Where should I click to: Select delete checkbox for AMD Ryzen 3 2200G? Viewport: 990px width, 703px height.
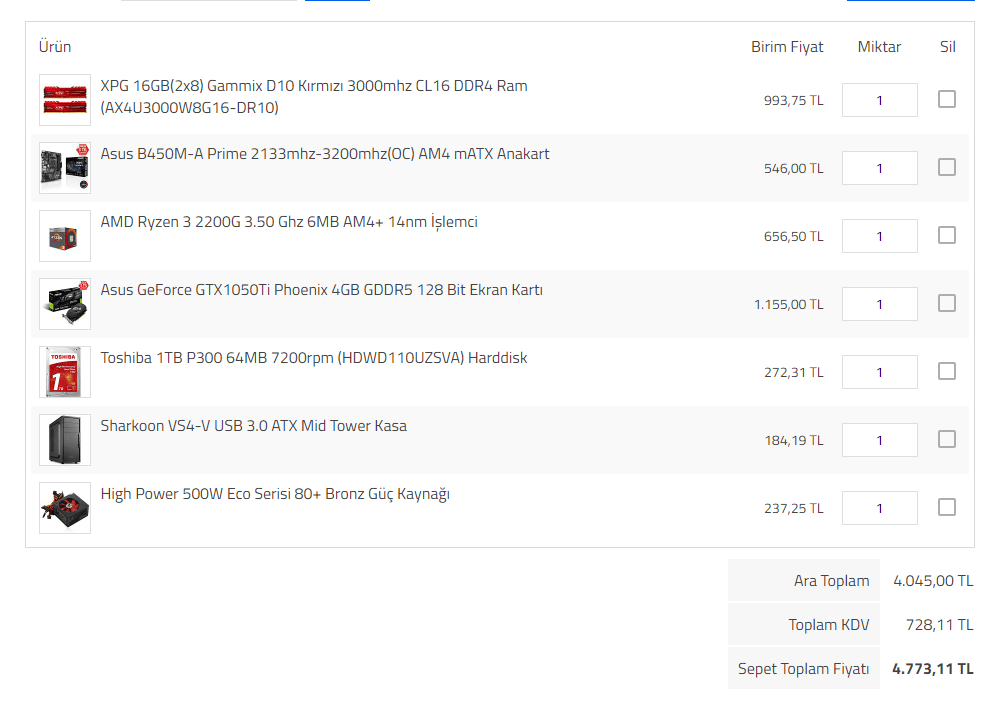[x=946, y=236]
